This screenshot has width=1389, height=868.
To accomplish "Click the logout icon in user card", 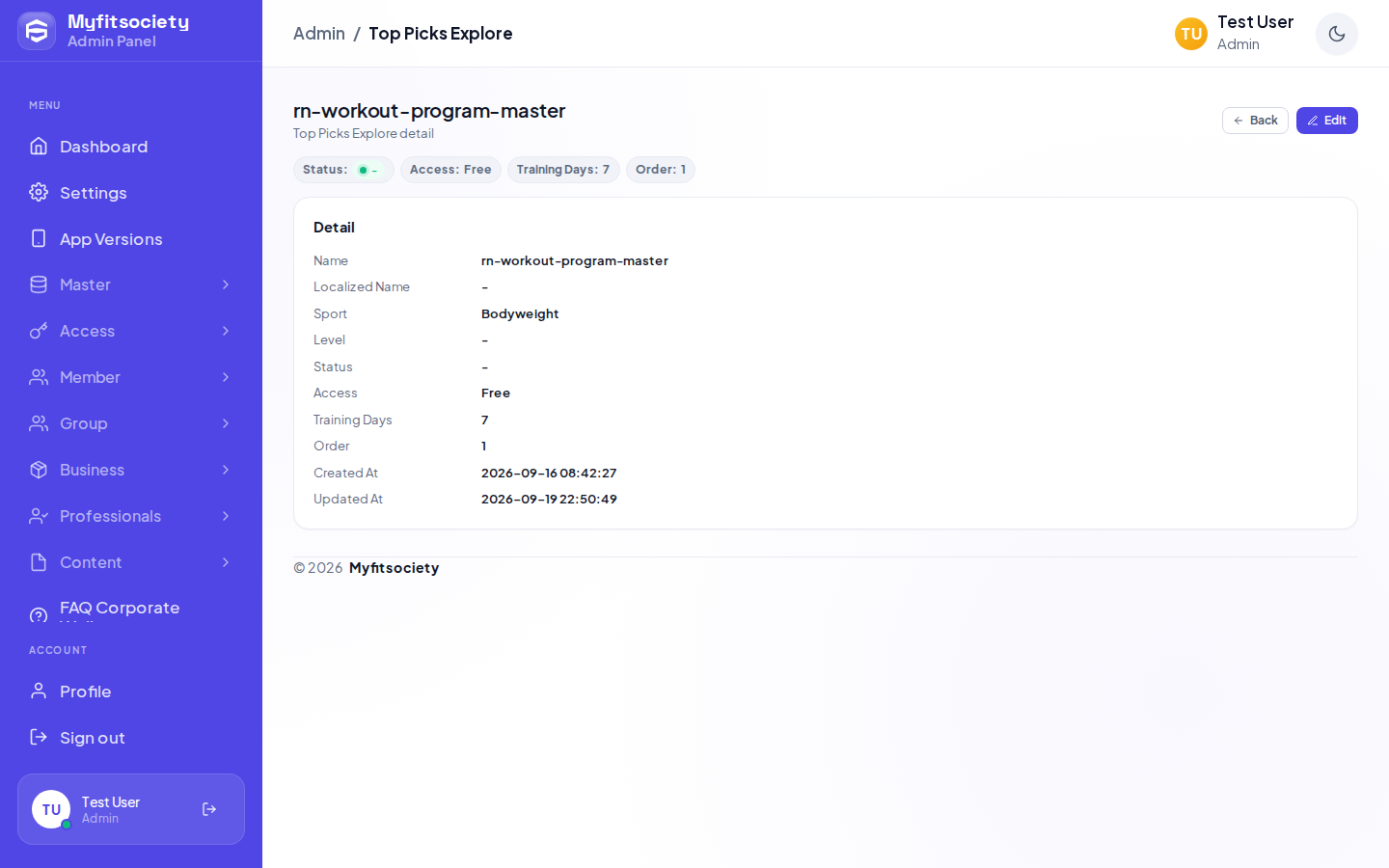I will [209, 809].
